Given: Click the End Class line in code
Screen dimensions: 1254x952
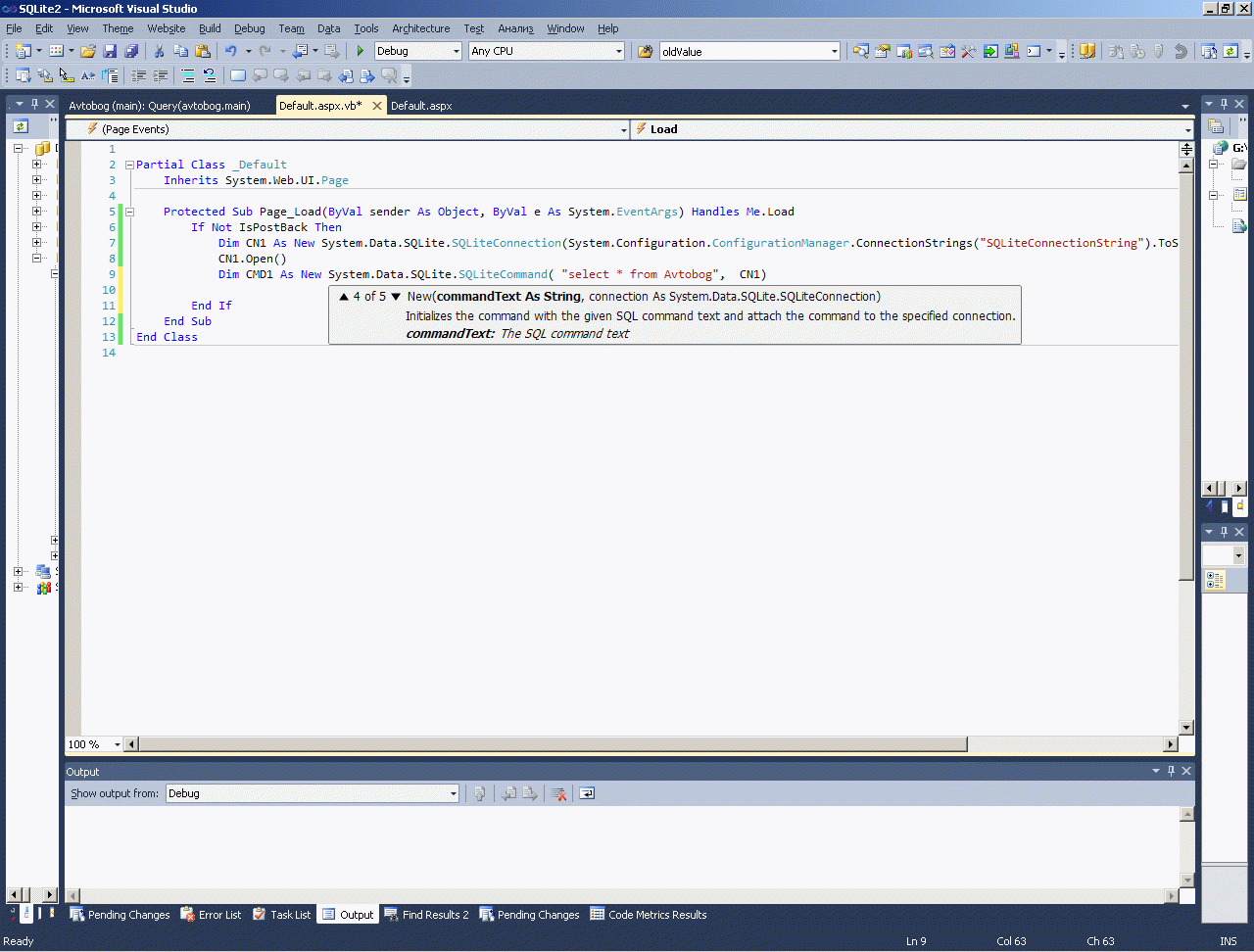Looking at the screenshot, I should point(167,337).
